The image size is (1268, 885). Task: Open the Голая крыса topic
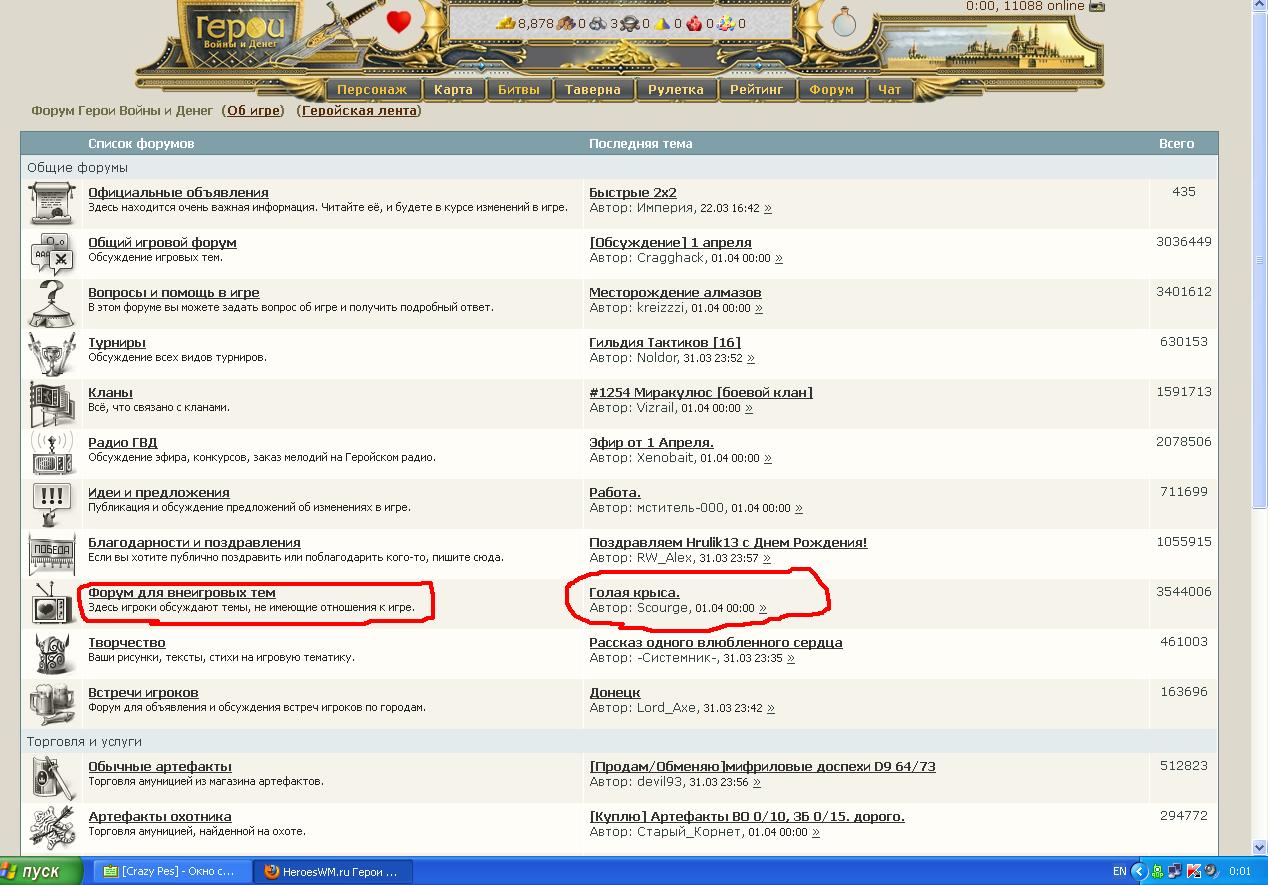(634, 592)
